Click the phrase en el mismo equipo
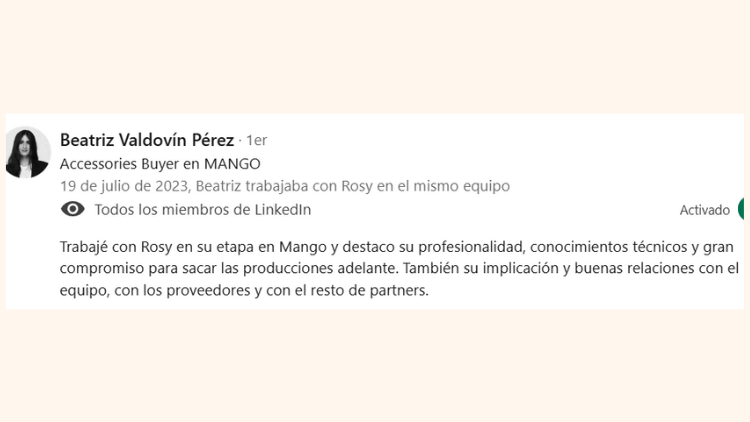Image resolution: width=750 pixels, height=422 pixels. click(443, 186)
